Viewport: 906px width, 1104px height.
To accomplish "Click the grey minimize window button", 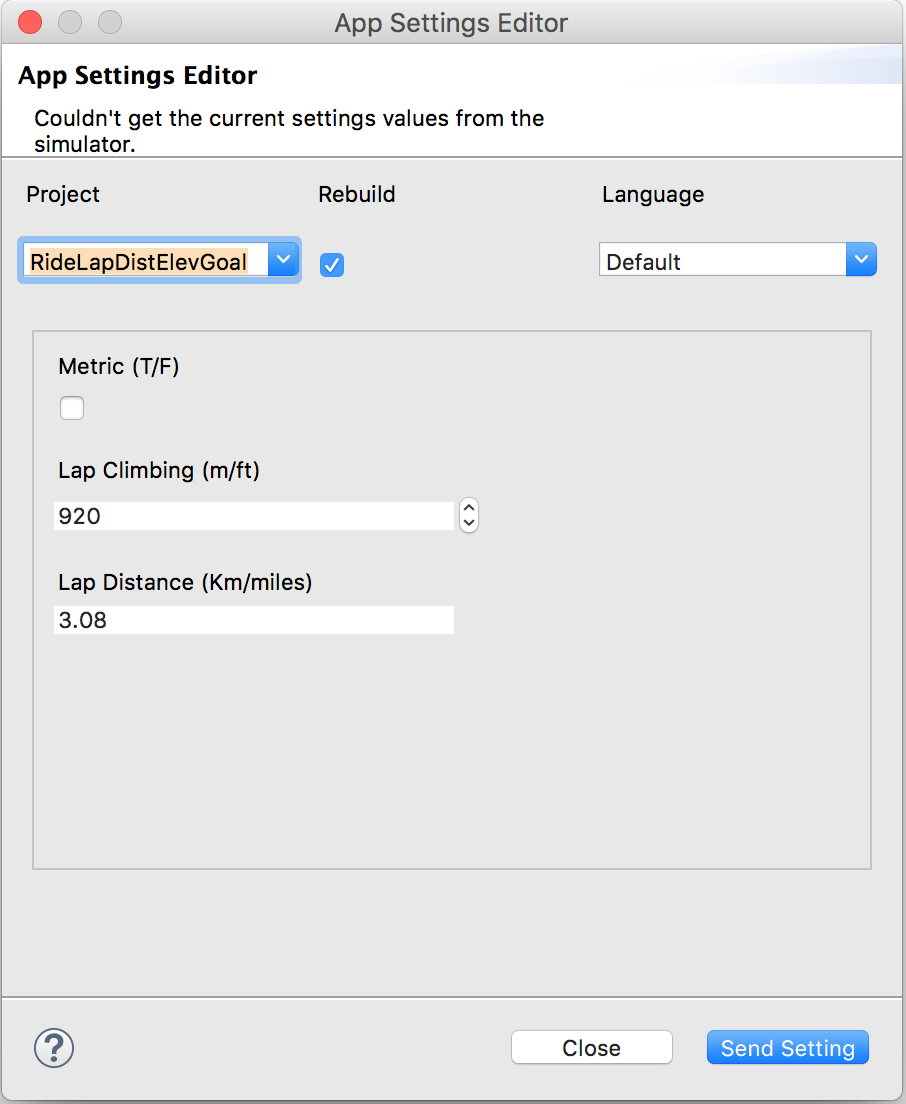I will pyautogui.click(x=70, y=22).
